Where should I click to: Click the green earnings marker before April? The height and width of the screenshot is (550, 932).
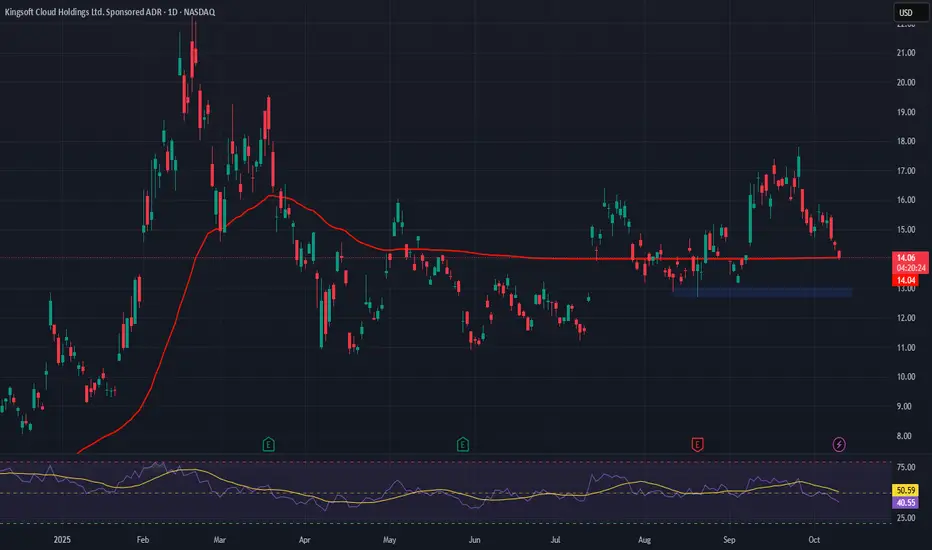coord(269,444)
